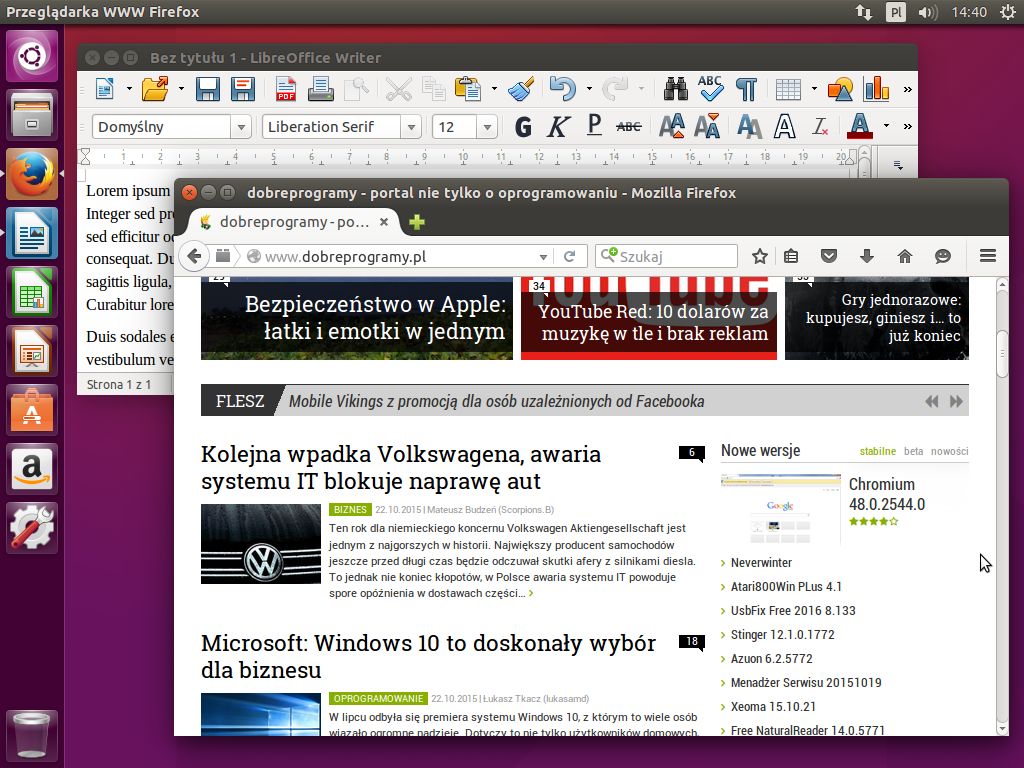1024x768 pixels.
Task: Show next FLESZ news item
Action: pos(956,401)
